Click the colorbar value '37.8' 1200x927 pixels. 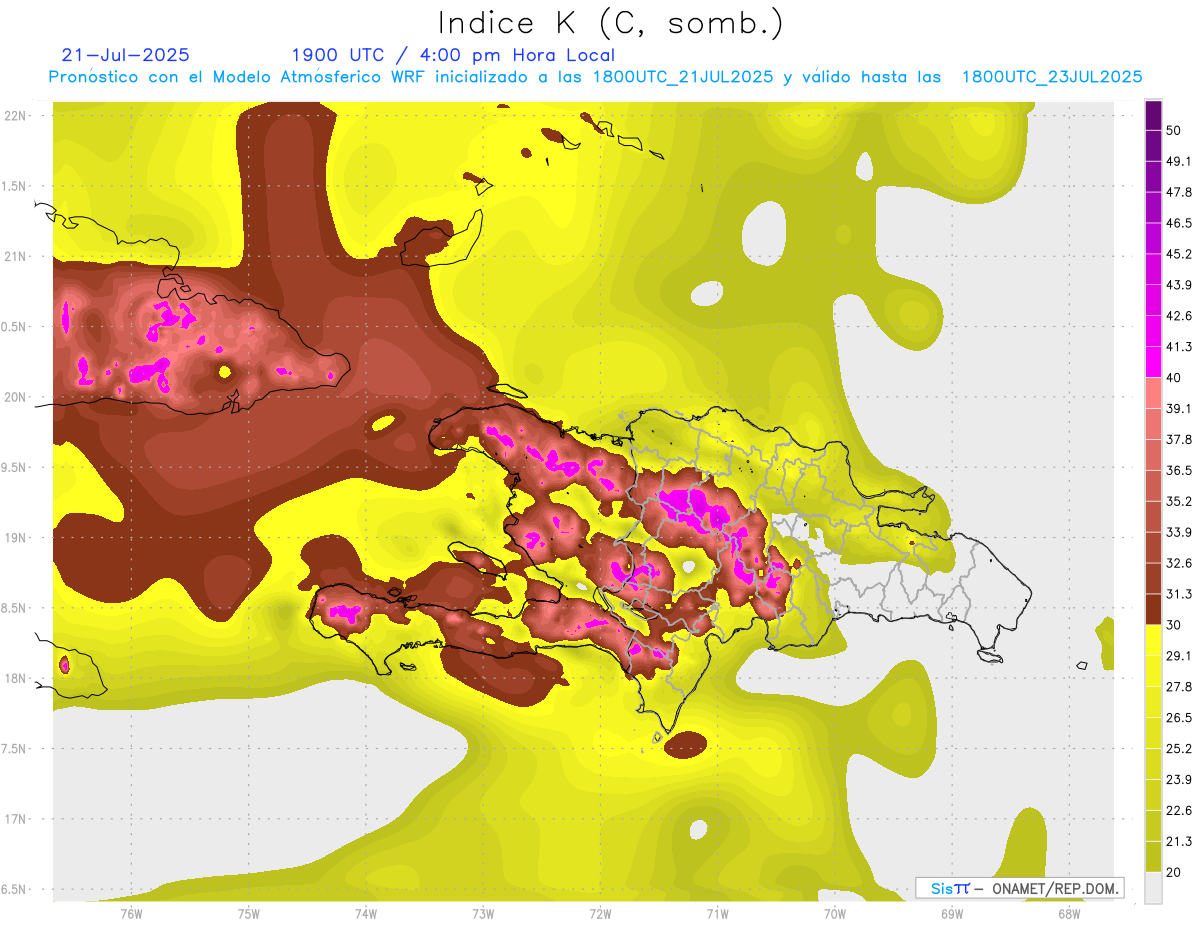tap(1178, 439)
